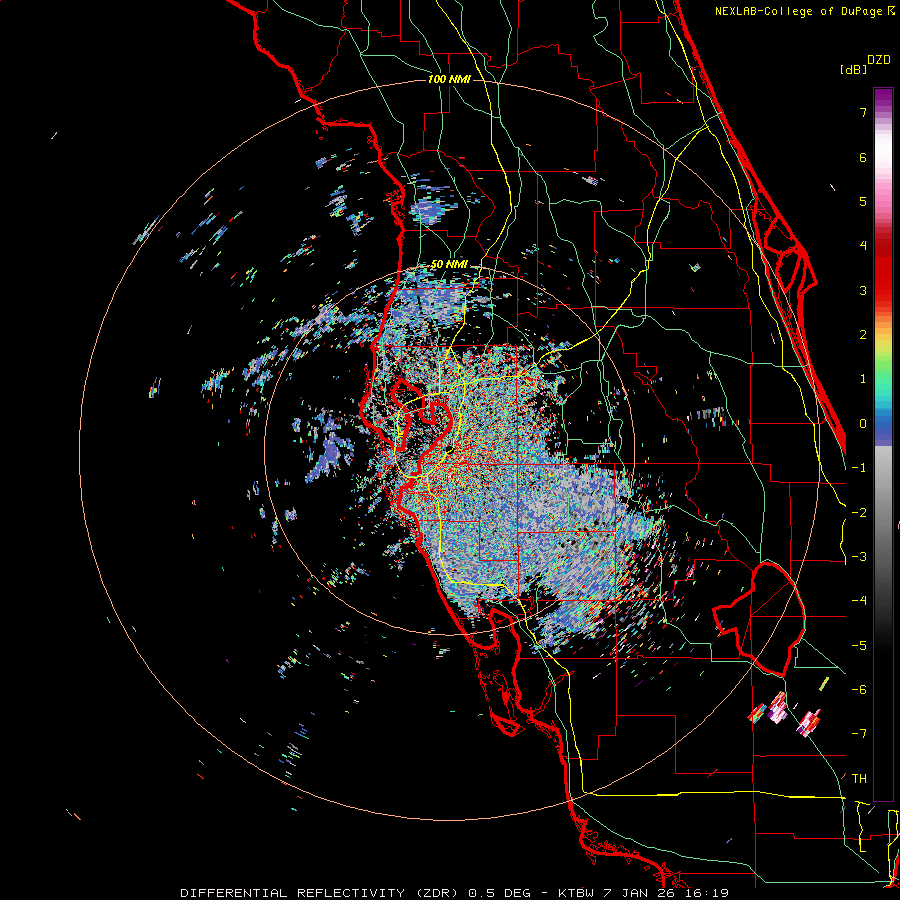Click the 'DZD' color scale title
Screen dimensions: 900x900
879,60
